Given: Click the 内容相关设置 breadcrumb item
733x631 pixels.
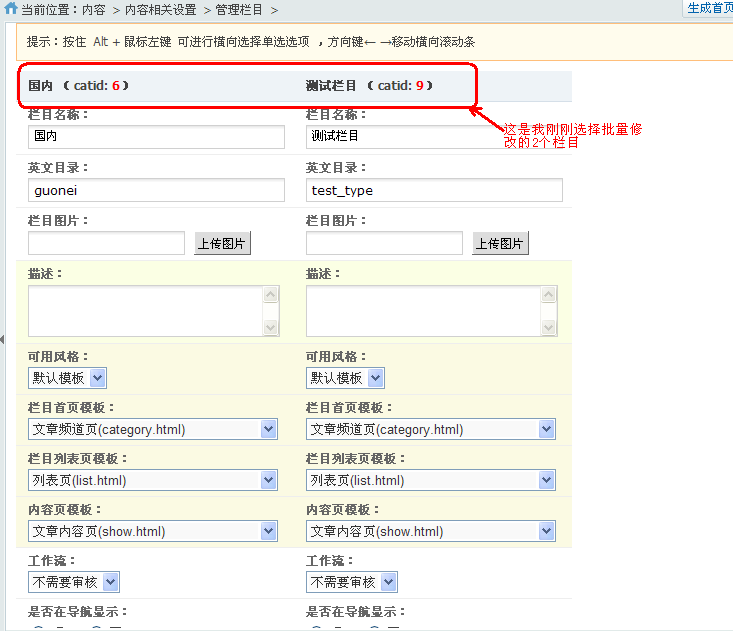Looking at the screenshot, I should tap(160, 10).
